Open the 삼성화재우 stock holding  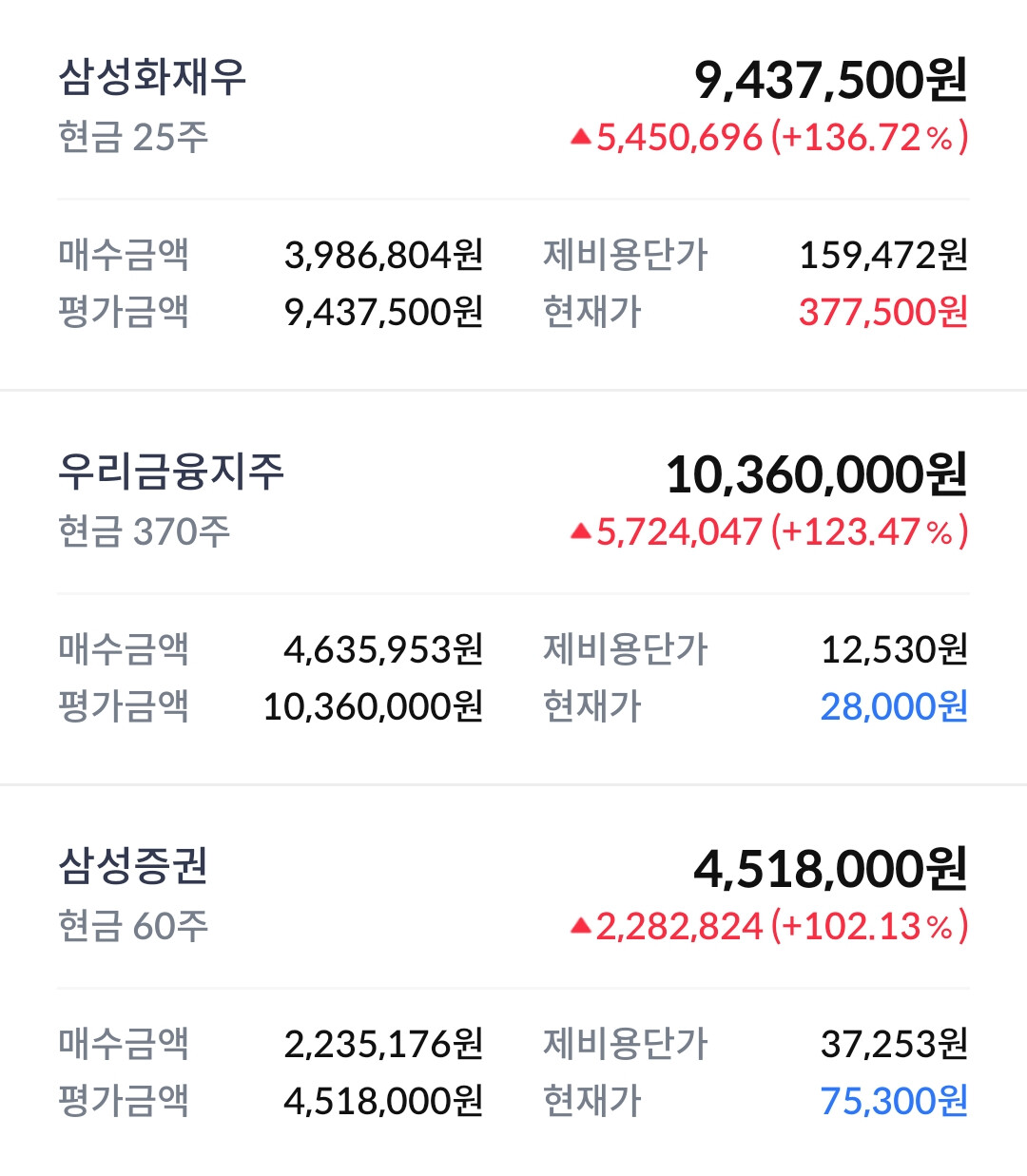pos(152,78)
